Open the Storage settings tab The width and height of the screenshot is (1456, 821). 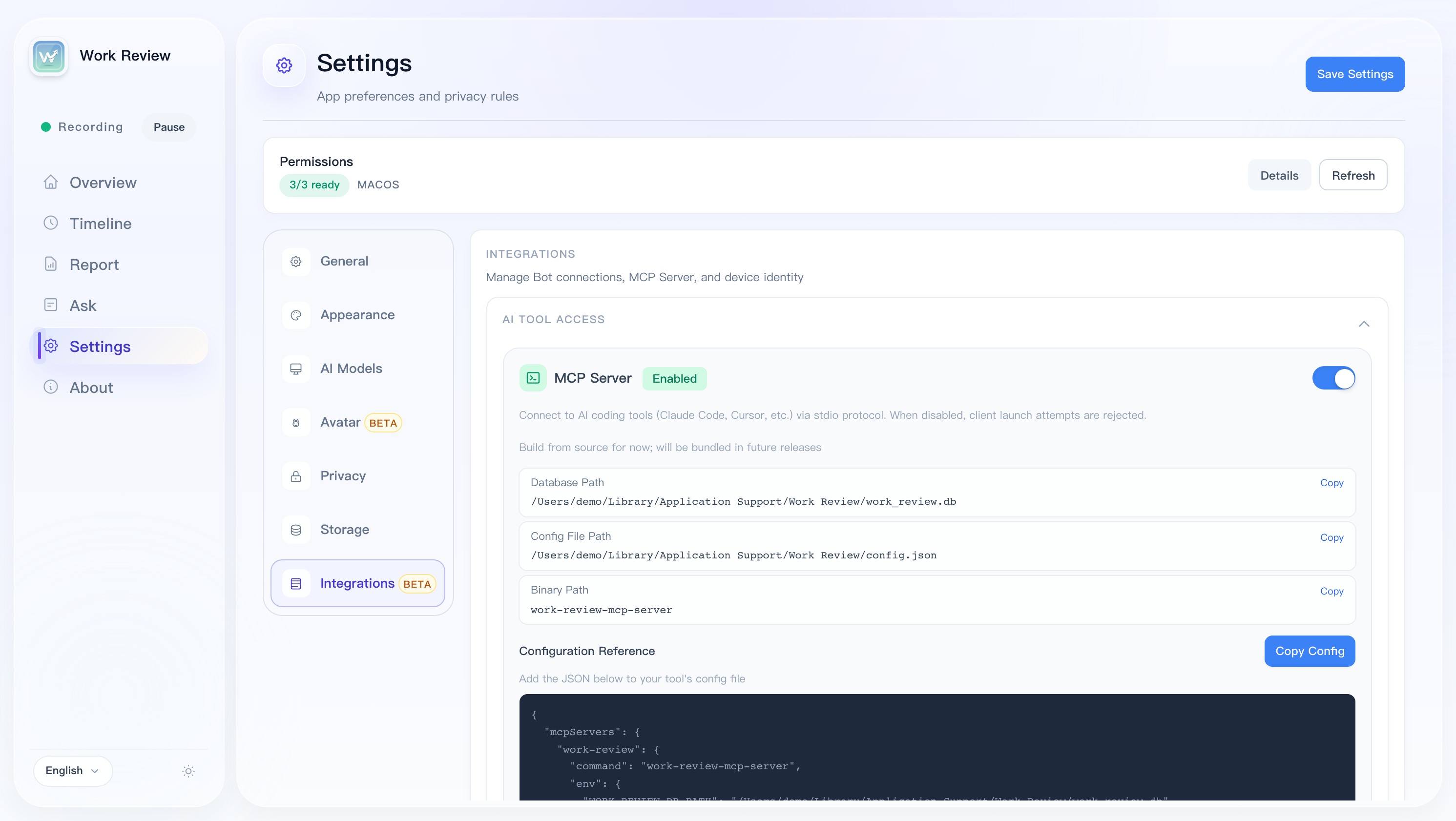pyautogui.click(x=358, y=530)
